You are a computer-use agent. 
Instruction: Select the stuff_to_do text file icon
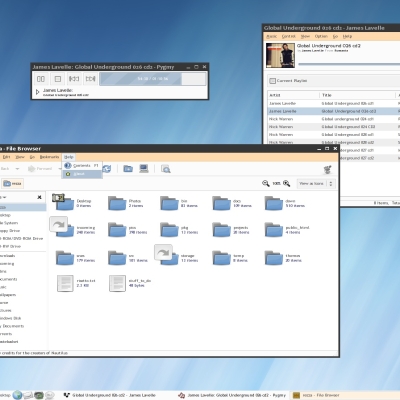pyautogui.click(x=117, y=283)
